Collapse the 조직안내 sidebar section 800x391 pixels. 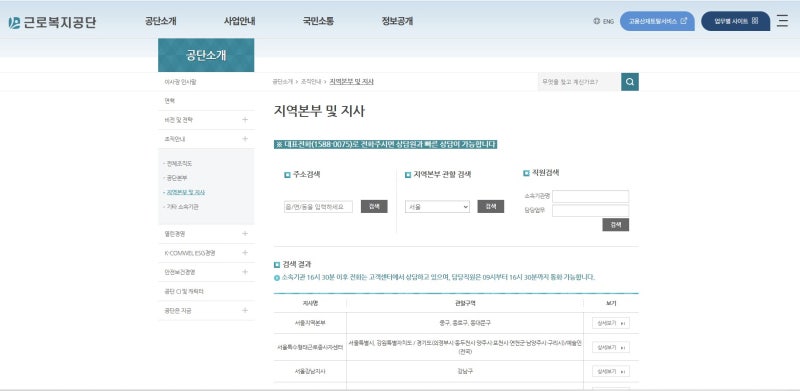click(x=245, y=139)
